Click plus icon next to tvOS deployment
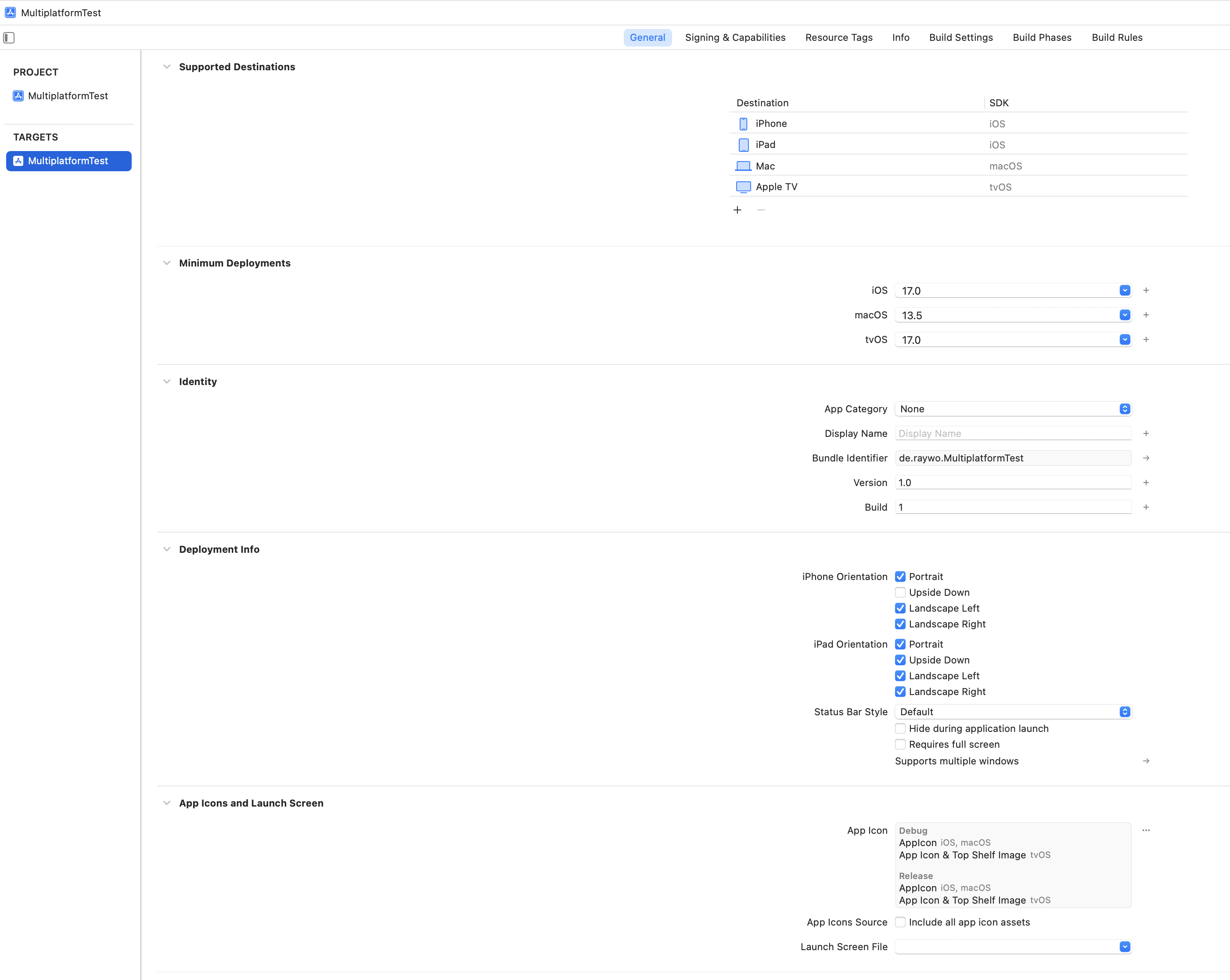 (1146, 339)
